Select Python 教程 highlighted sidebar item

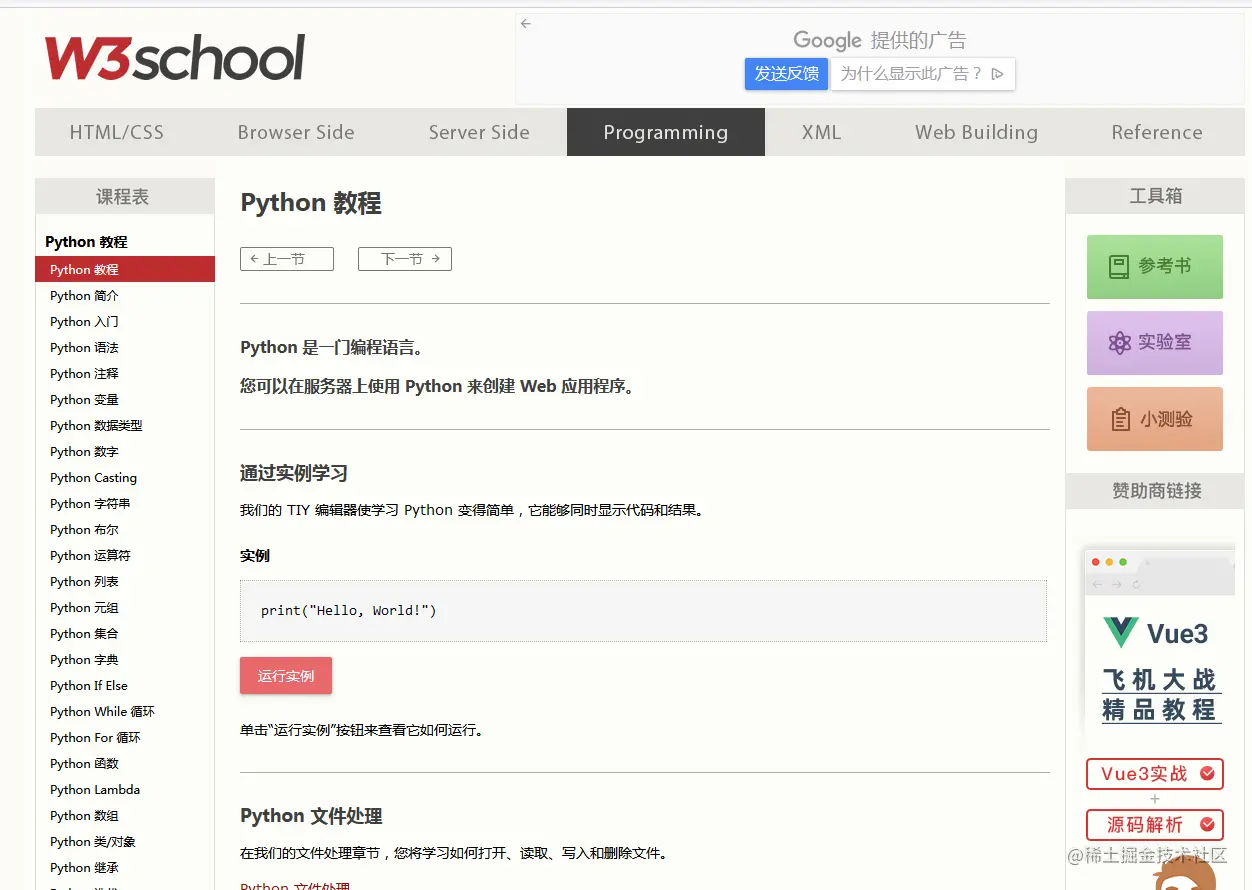(x=125, y=269)
